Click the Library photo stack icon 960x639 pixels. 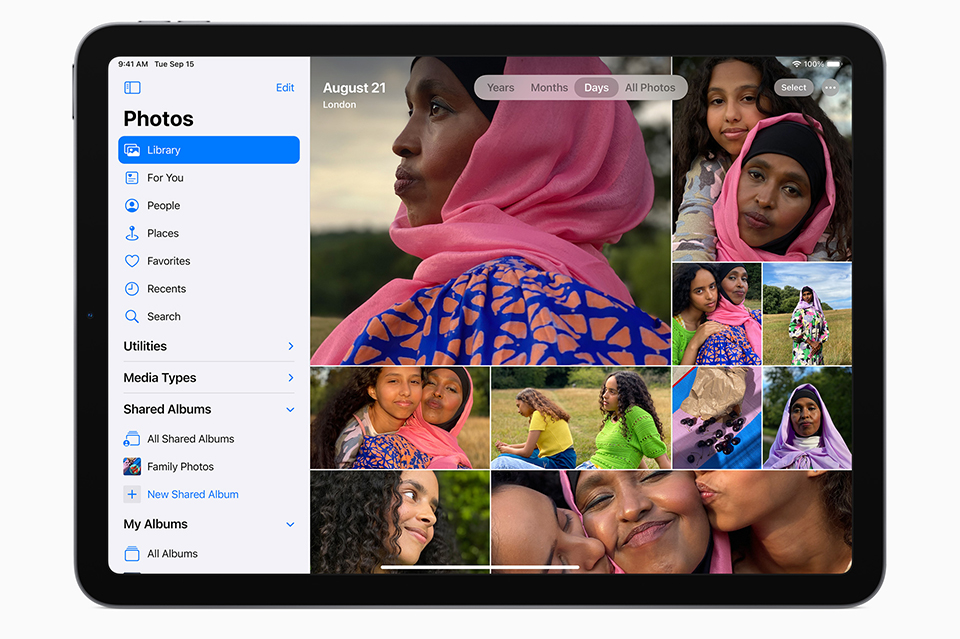(x=132, y=150)
